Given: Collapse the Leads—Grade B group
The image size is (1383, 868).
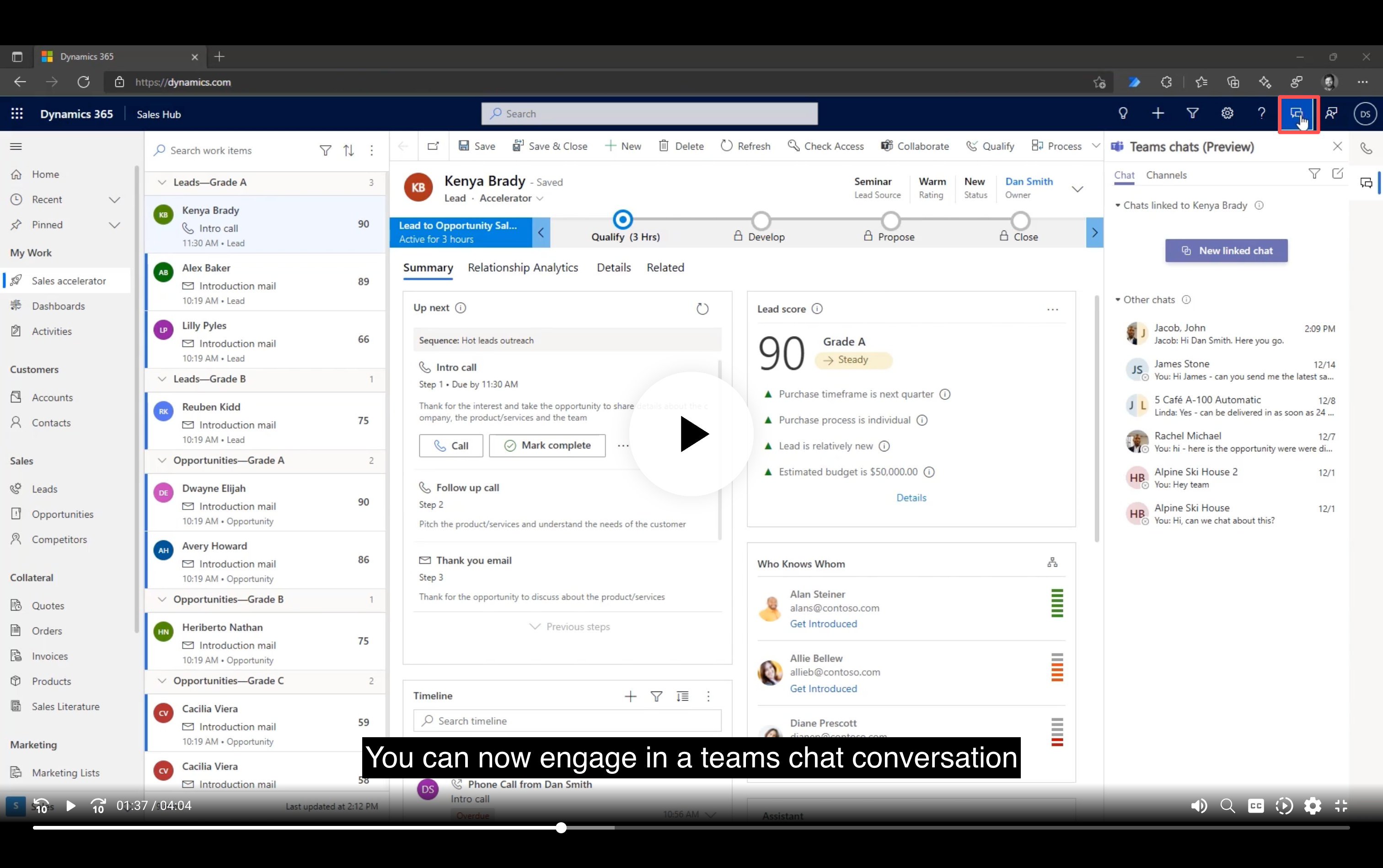Looking at the screenshot, I should point(162,379).
